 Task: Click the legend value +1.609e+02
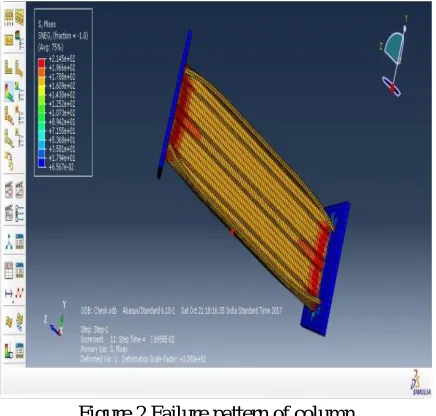(x=62, y=86)
